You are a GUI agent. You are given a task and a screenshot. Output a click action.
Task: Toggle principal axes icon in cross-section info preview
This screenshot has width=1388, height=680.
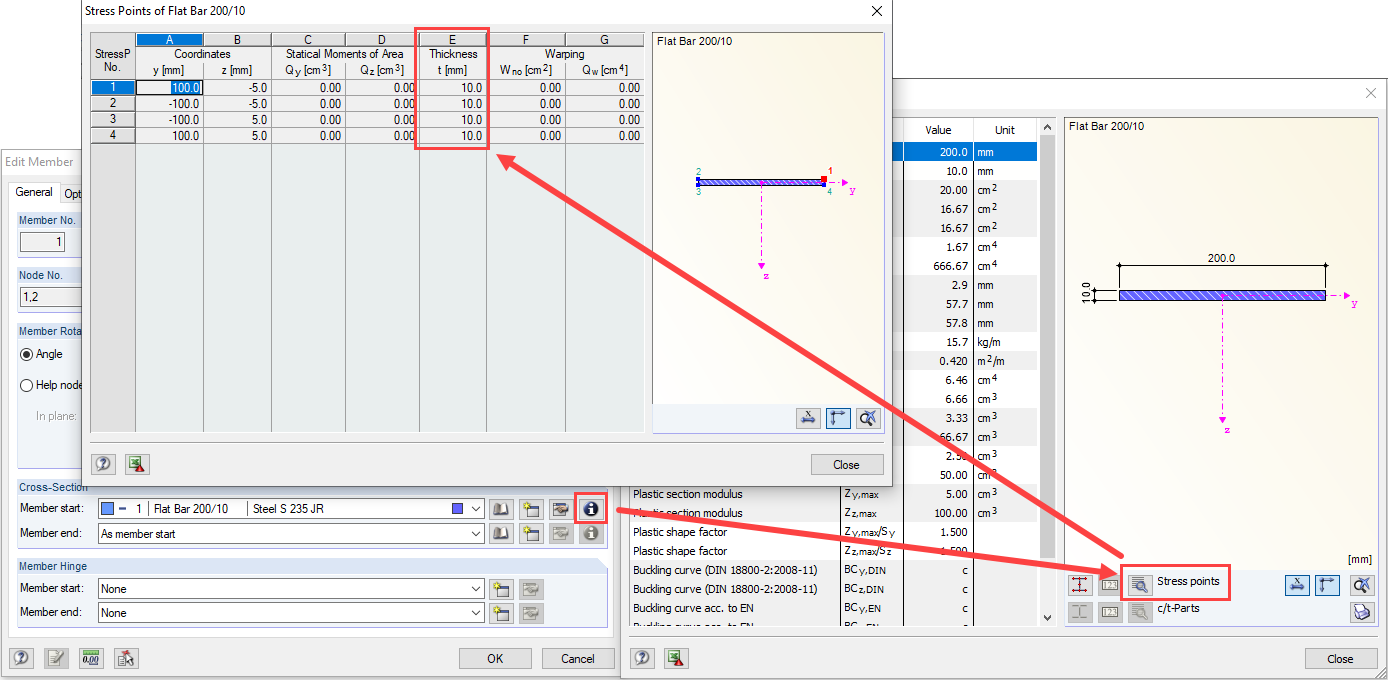(1327, 585)
